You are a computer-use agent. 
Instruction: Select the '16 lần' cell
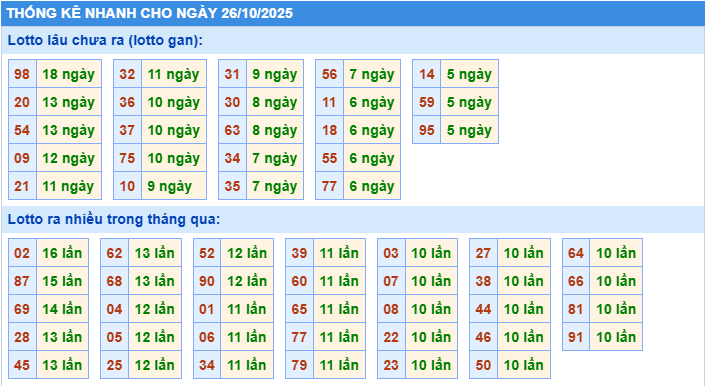coord(62,253)
